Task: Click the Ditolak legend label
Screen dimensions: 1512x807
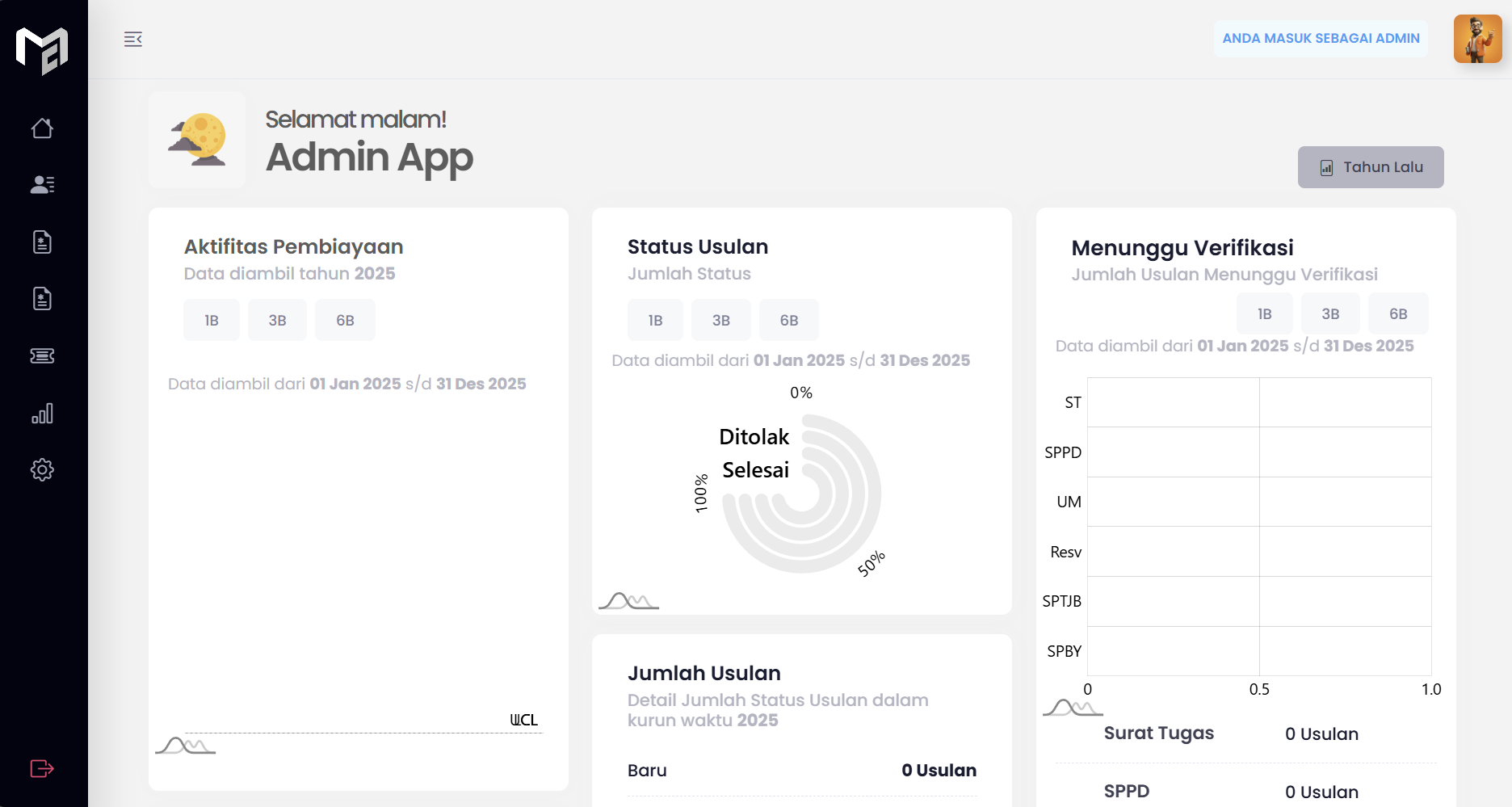Action: tap(754, 437)
